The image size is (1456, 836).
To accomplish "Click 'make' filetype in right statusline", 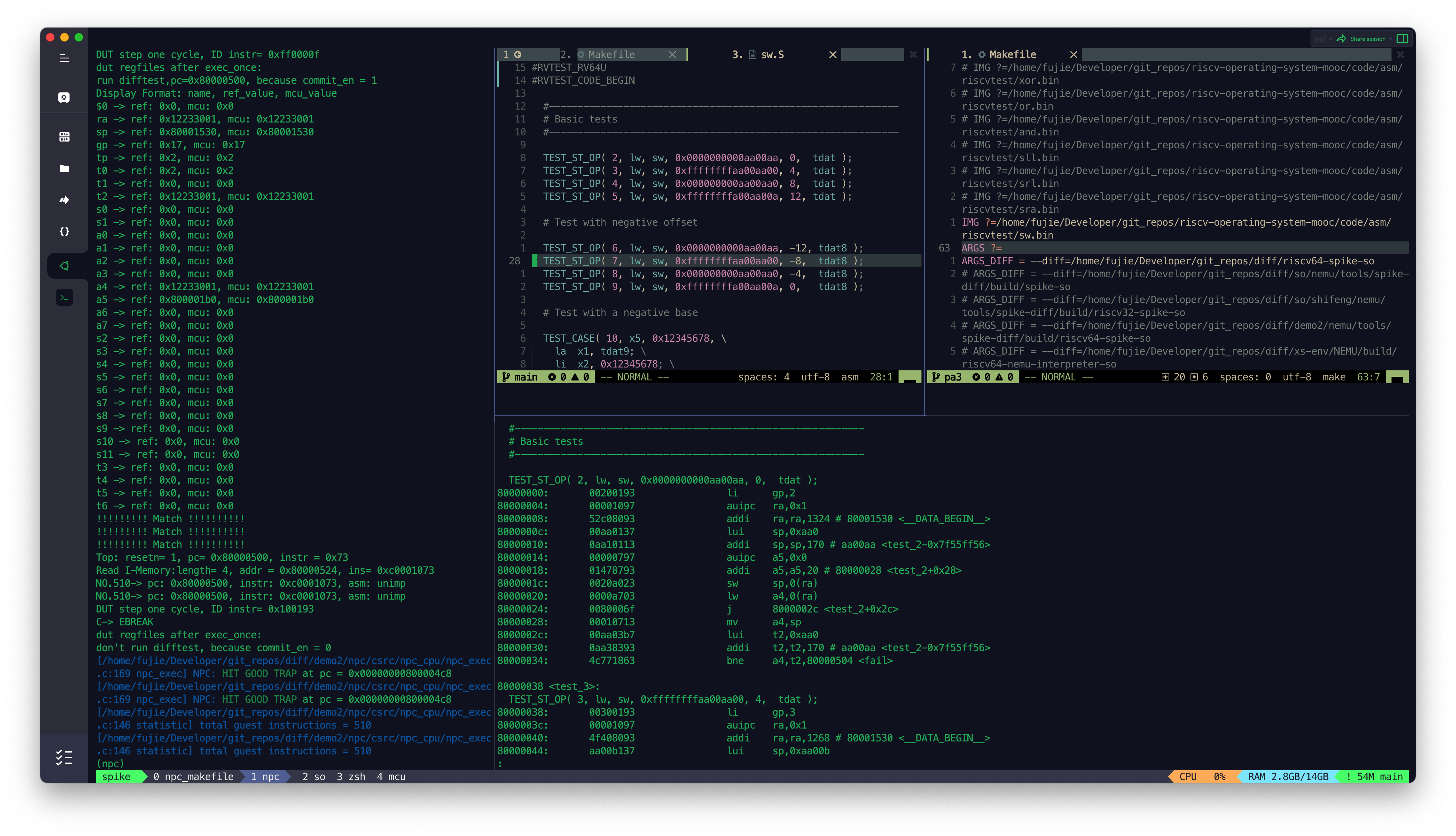I will point(1334,377).
